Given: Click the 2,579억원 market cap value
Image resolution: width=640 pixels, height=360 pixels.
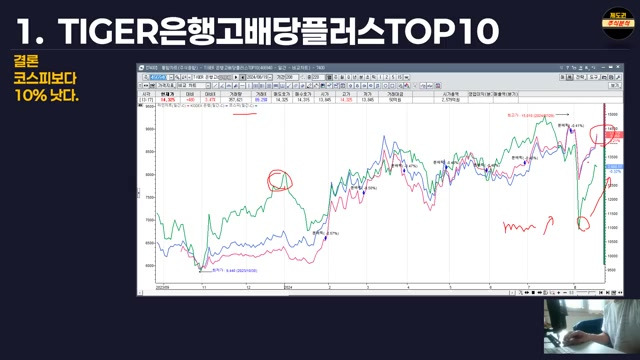Looking at the screenshot, I should (x=450, y=100).
